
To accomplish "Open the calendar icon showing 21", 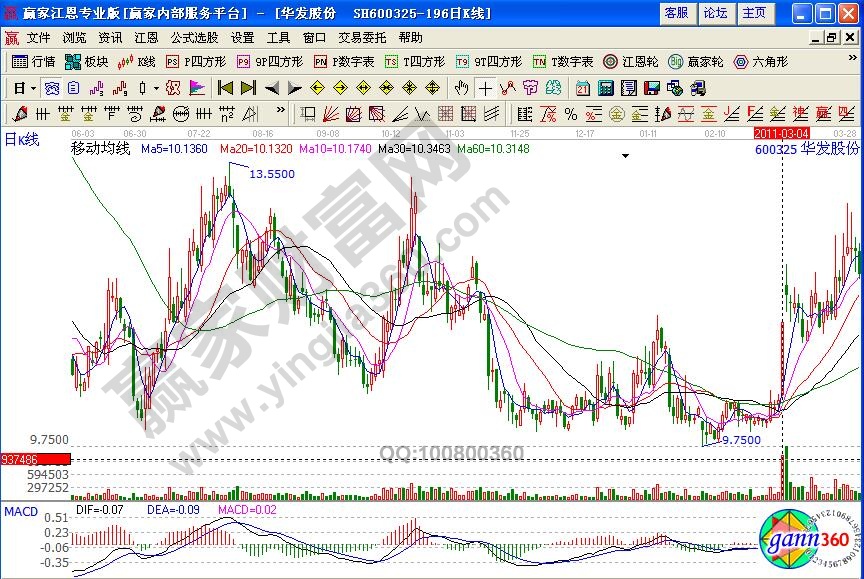I will (x=582, y=88).
